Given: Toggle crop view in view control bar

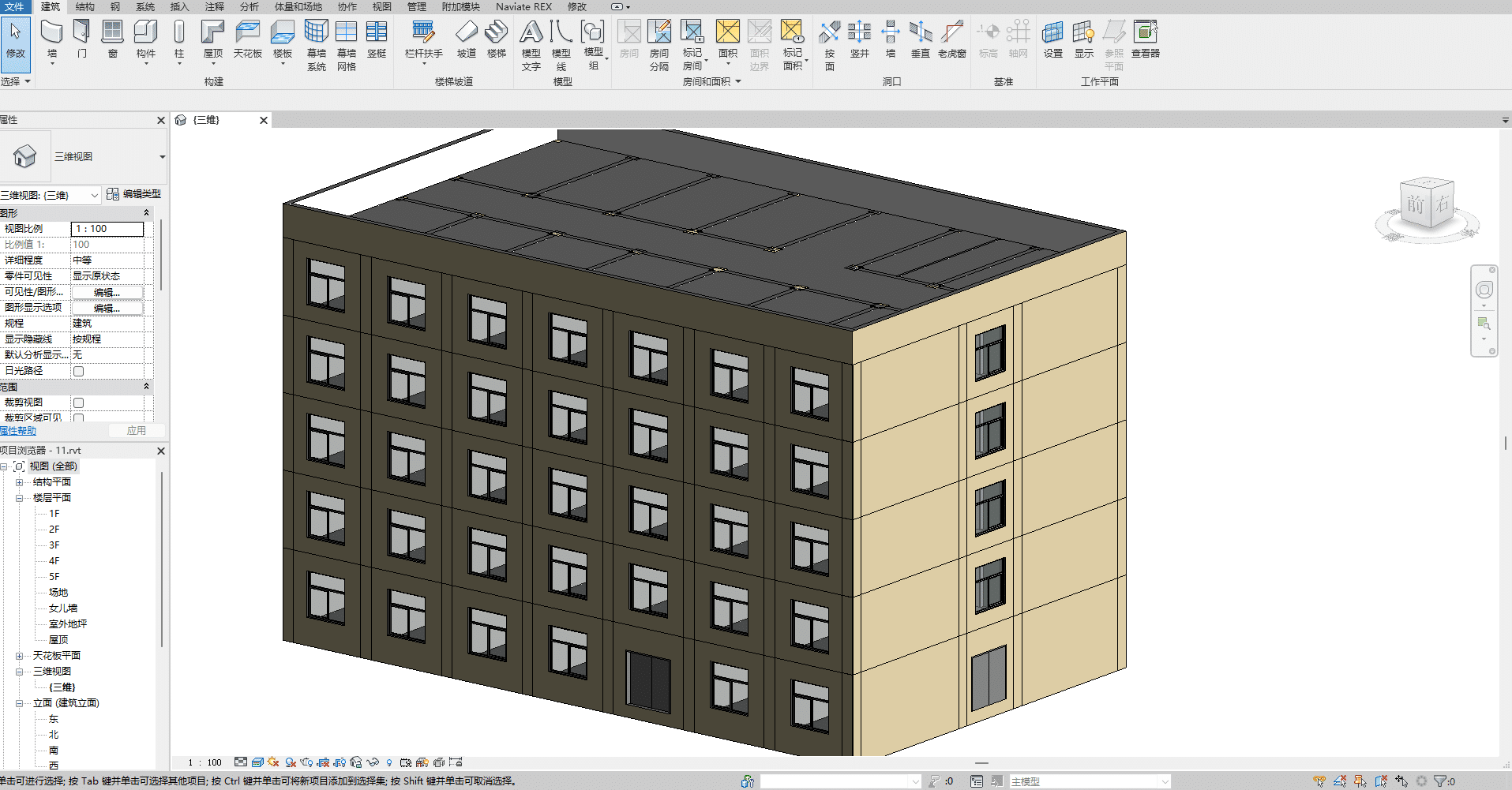Looking at the screenshot, I should [323, 762].
